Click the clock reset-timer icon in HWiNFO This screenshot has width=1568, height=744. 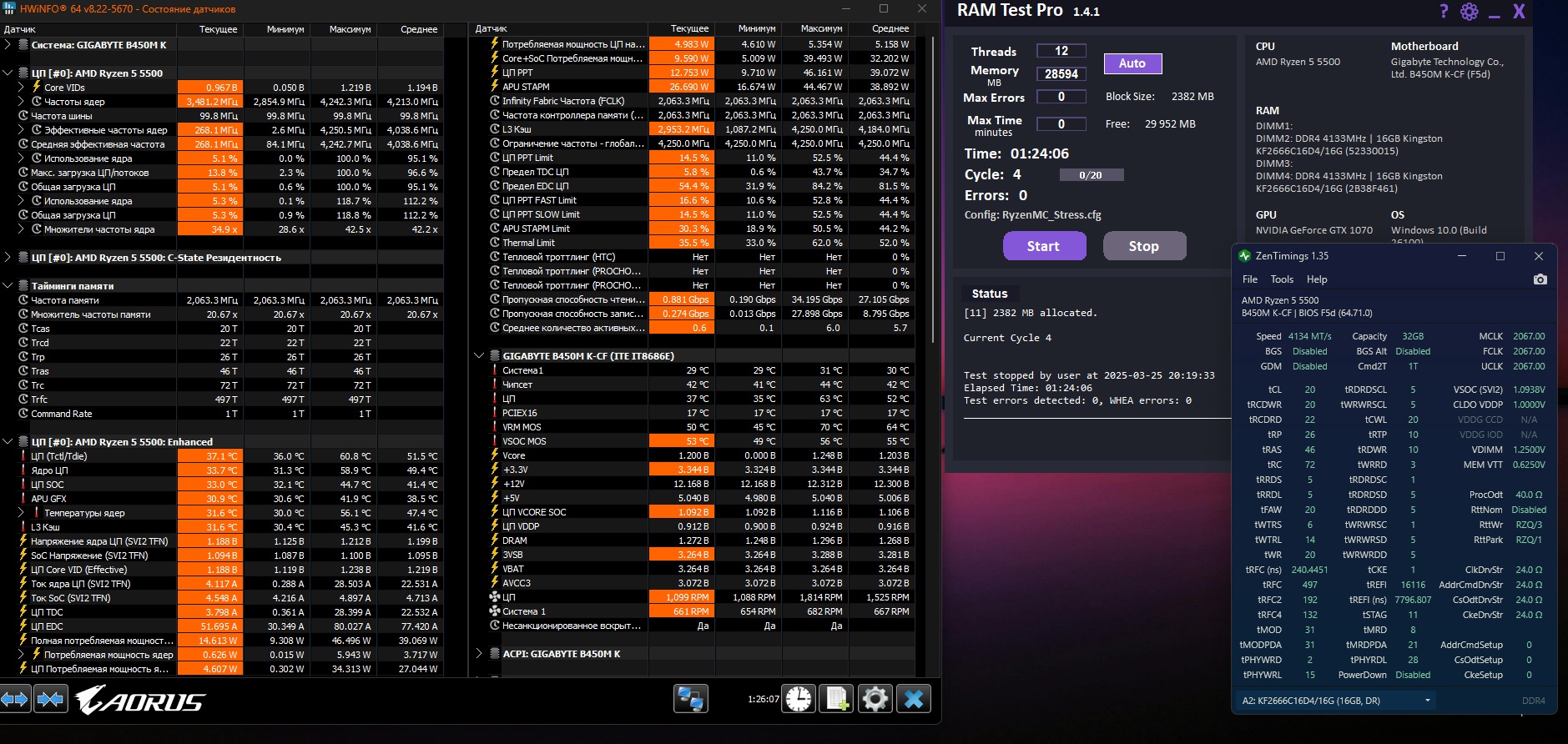point(799,699)
